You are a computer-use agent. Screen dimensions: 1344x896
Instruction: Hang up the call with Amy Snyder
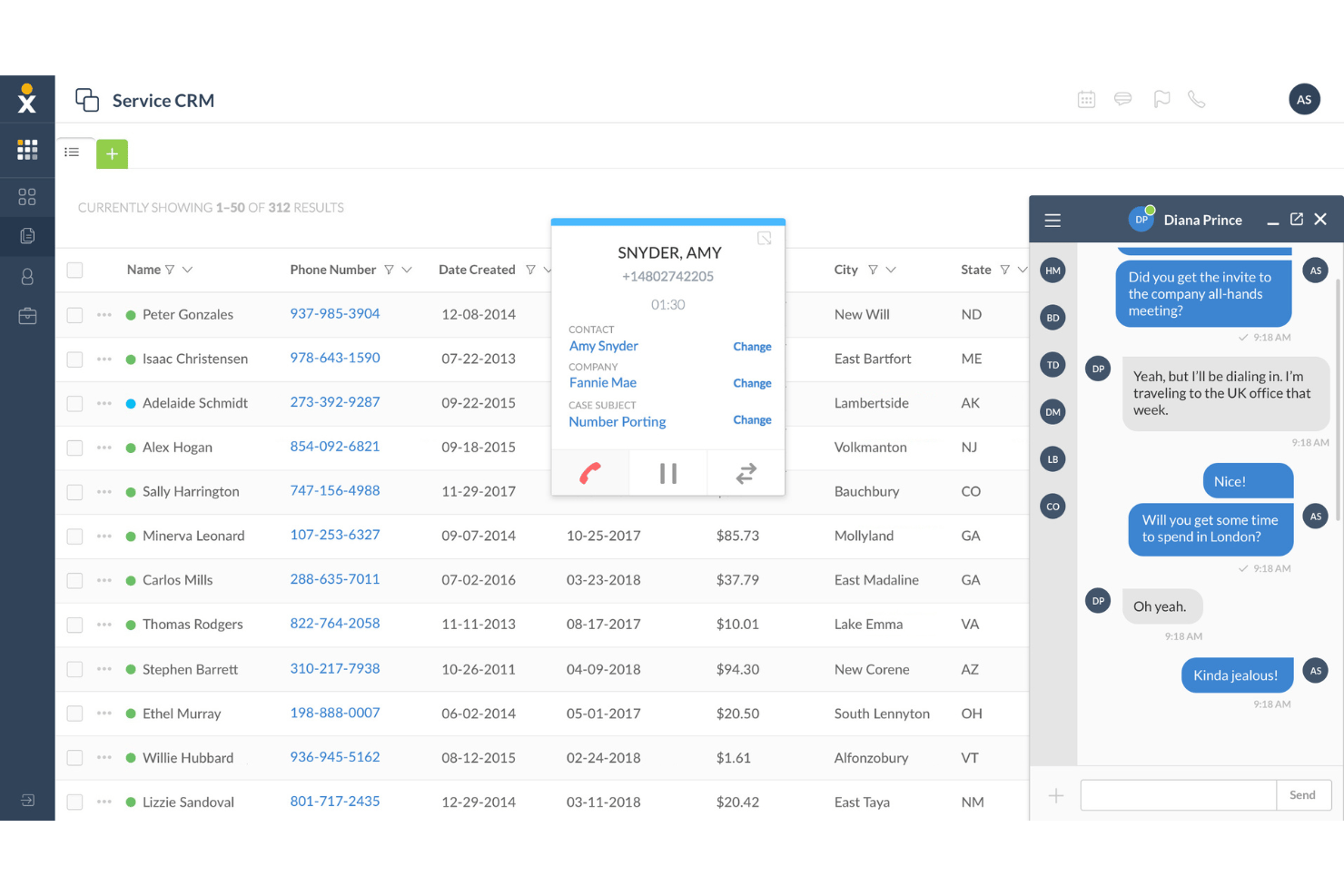tap(590, 473)
